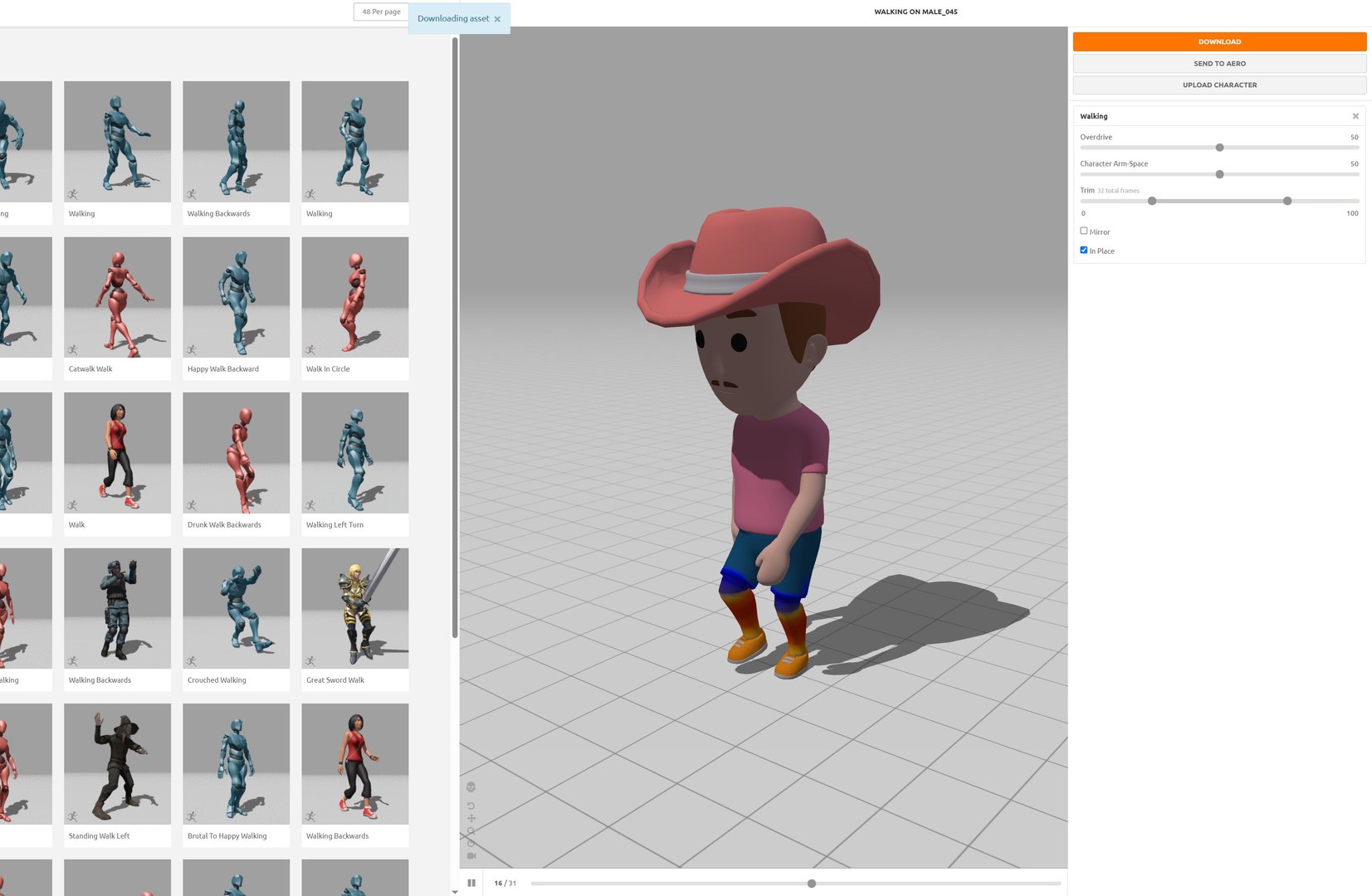Click UPLOAD CHARACTER button
Screen dimensions: 1372x896
(x=1219, y=85)
